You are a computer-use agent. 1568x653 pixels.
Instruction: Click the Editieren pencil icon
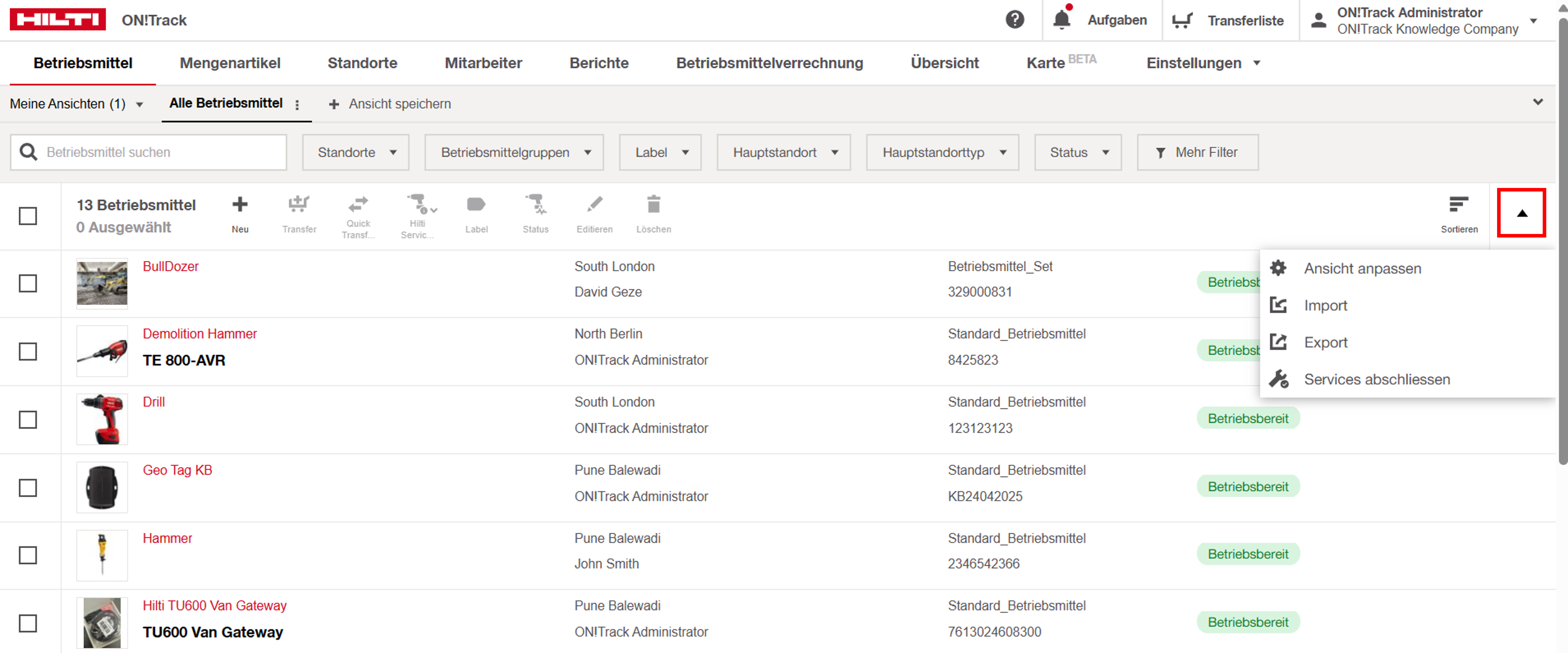point(595,204)
